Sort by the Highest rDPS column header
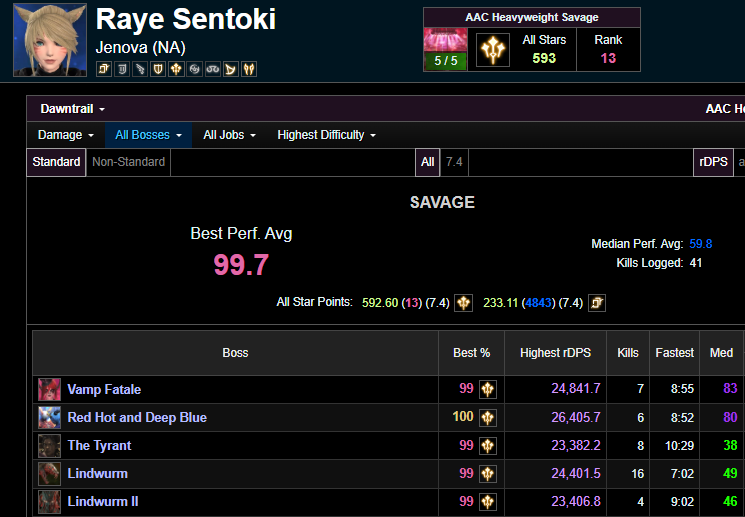Screen dimensions: 745x517 [x=555, y=353]
